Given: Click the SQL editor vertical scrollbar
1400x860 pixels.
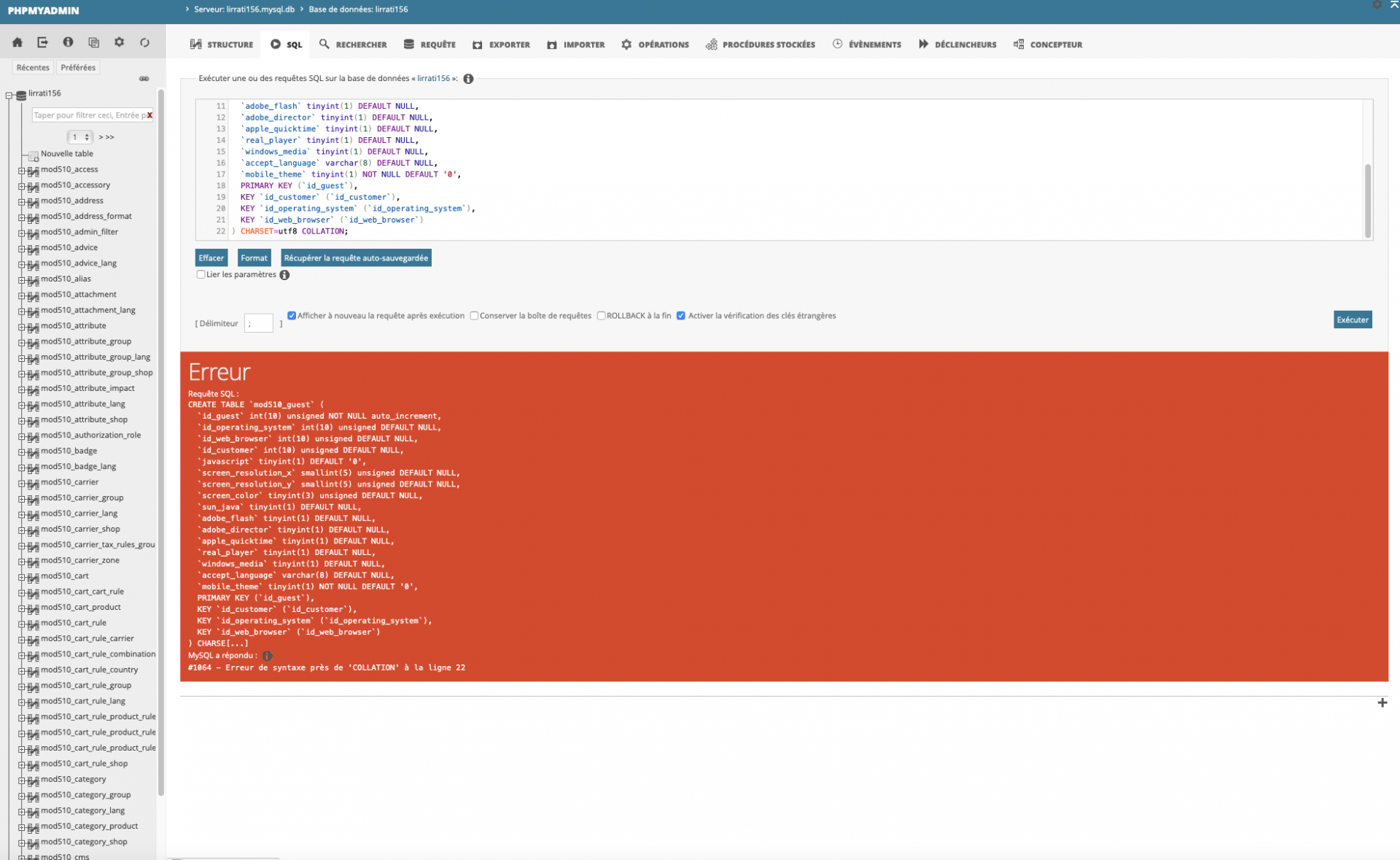Looking at the screenshot, I should [x=1368, y=201].
